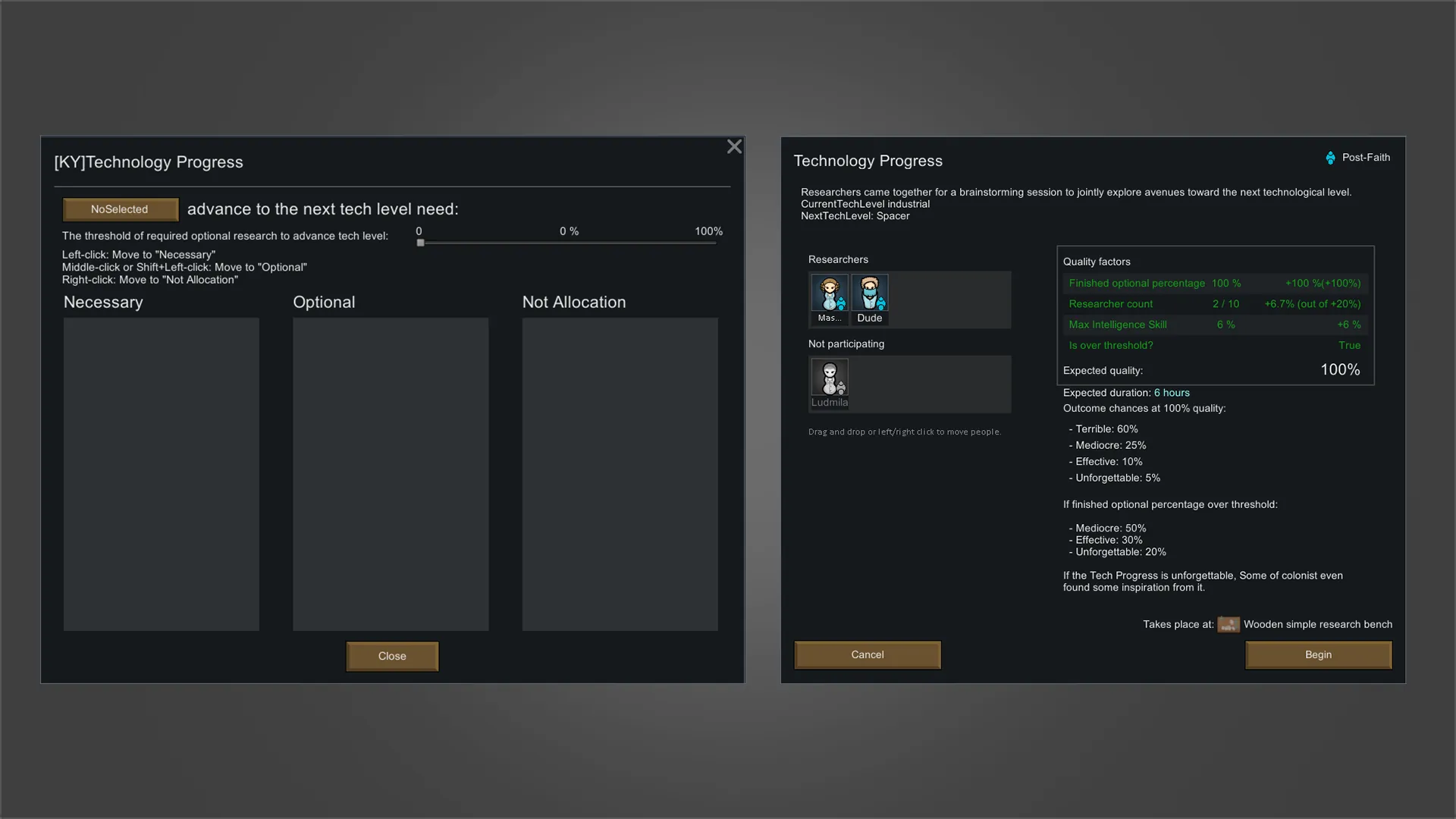This screenshot has width=1456, height=819.
Task: Click the 6 hours expected duration text
Action: point(1172,393)
